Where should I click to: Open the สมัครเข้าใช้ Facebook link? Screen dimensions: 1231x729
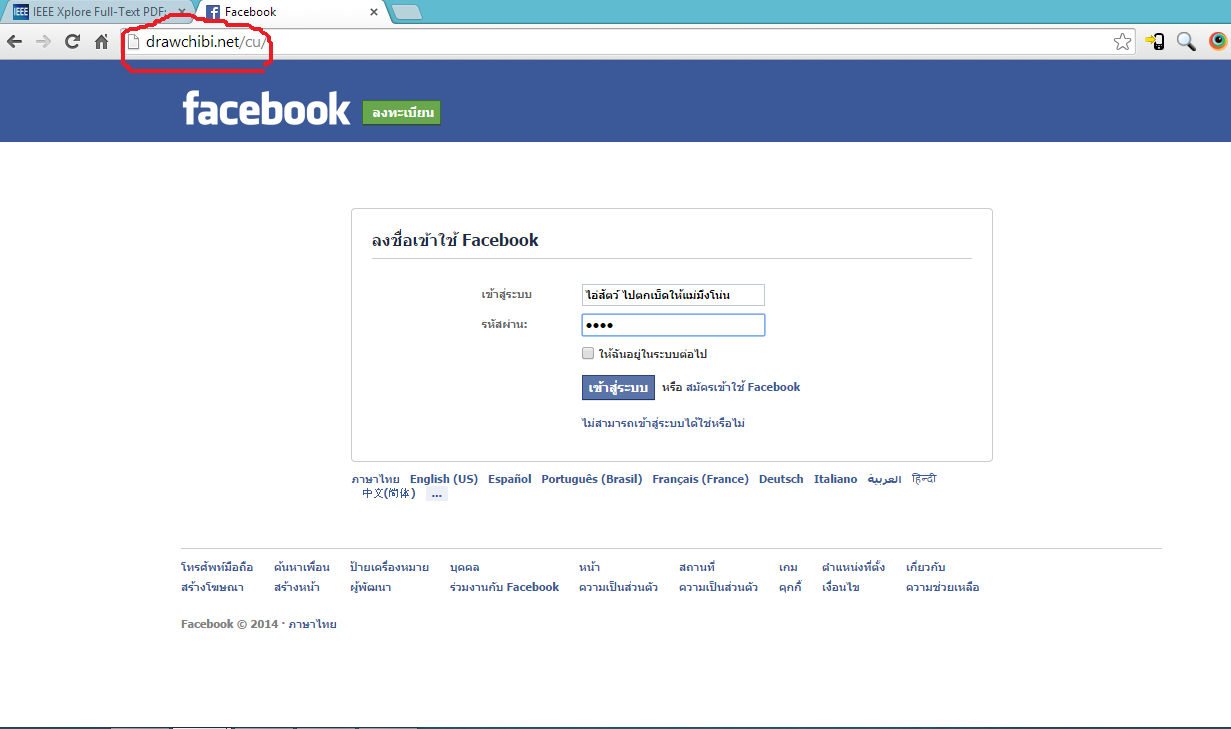[743, 387]
